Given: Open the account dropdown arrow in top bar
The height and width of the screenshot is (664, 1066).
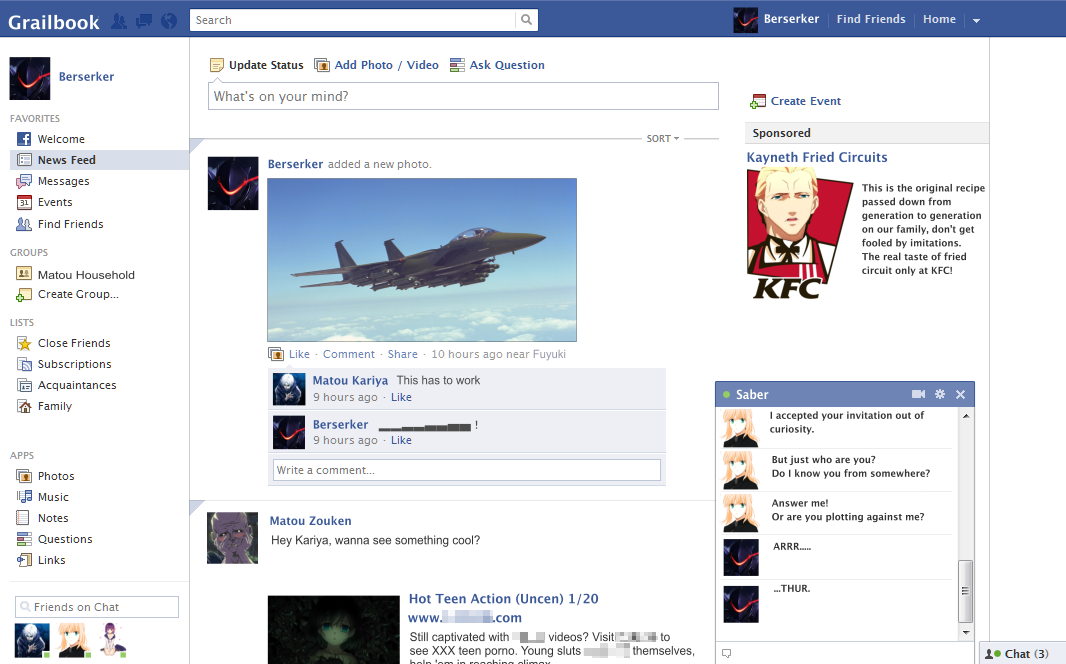Looking at the screenshot, I should click(x=976, y=20).
